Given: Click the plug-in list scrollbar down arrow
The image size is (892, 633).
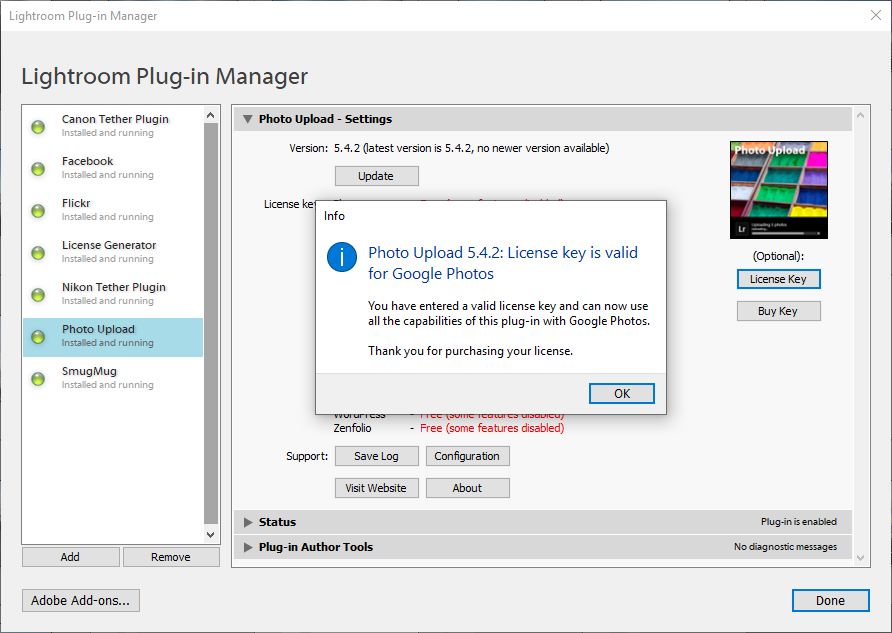Looking at the screenshot, I should (211, 535).
